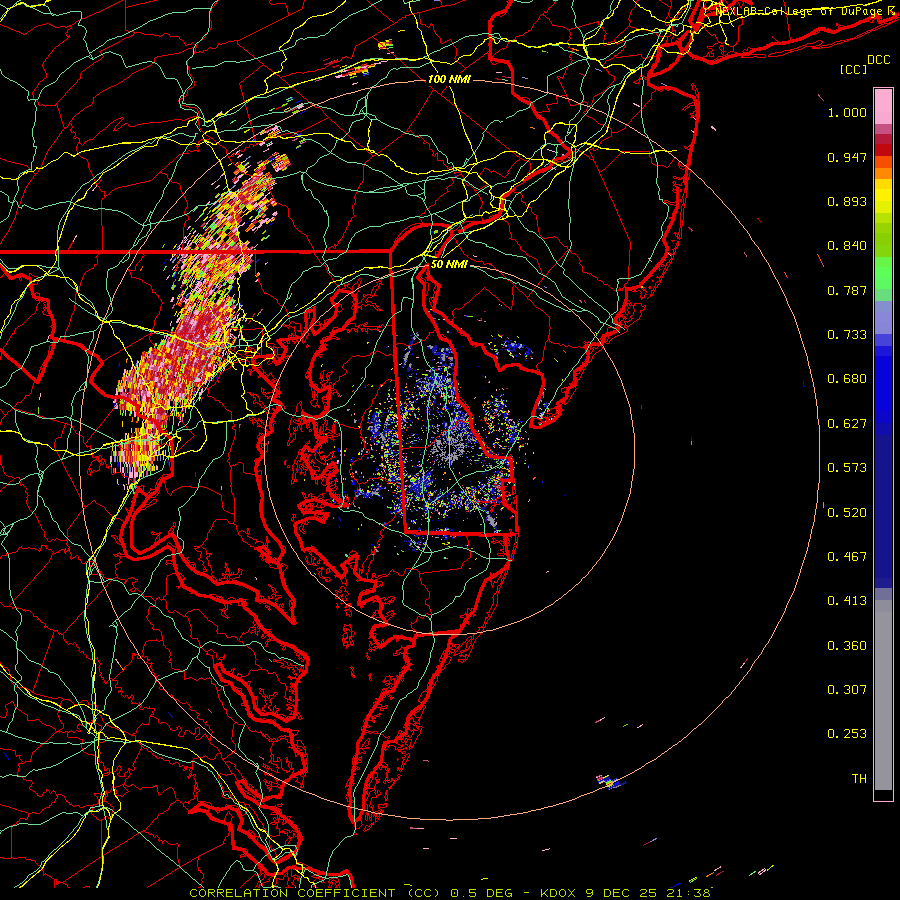Click the 0.840 legend value
Screen dimensions: 900x900
(847, 246)
